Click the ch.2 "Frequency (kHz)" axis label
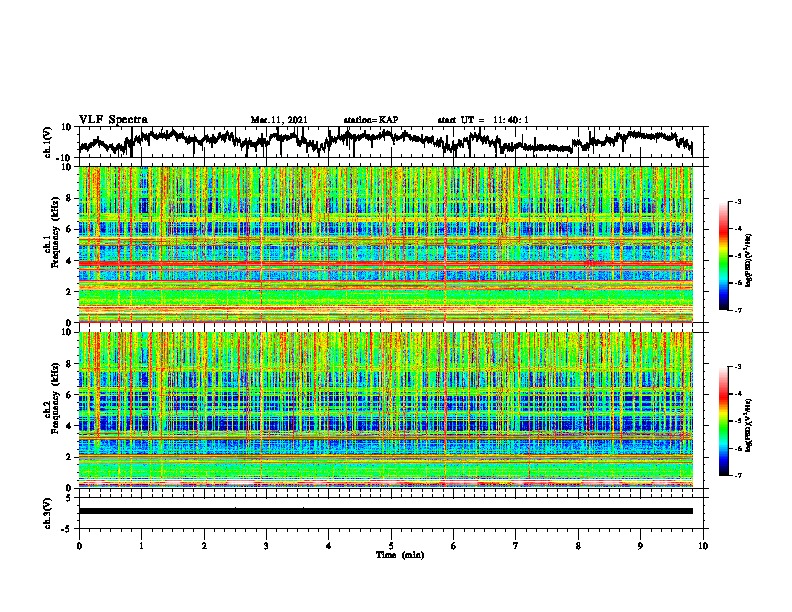The height and width of the screenshot is (612, 792). click(x=55, y=398)
